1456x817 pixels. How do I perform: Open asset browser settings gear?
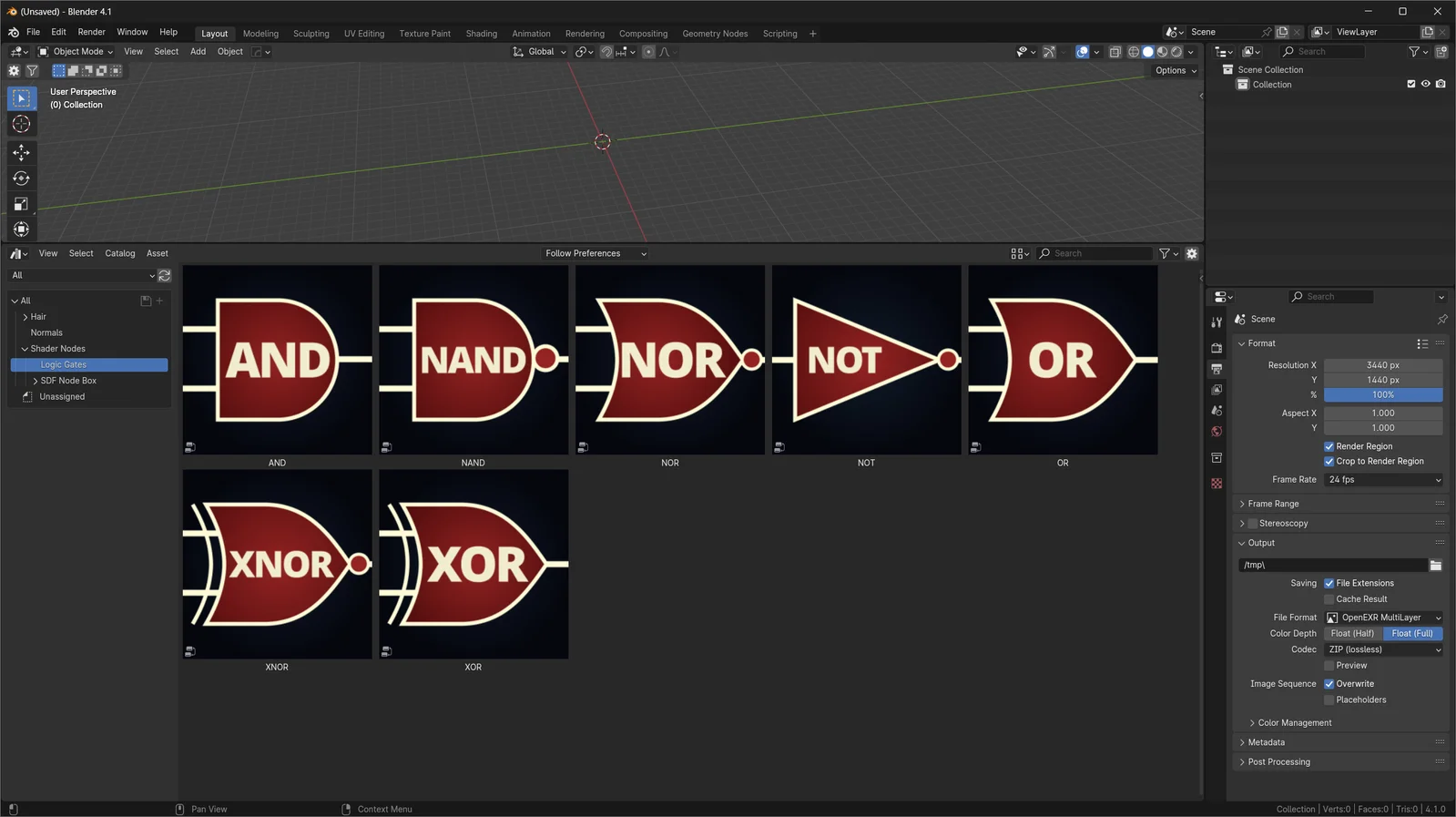point(1192,253)
